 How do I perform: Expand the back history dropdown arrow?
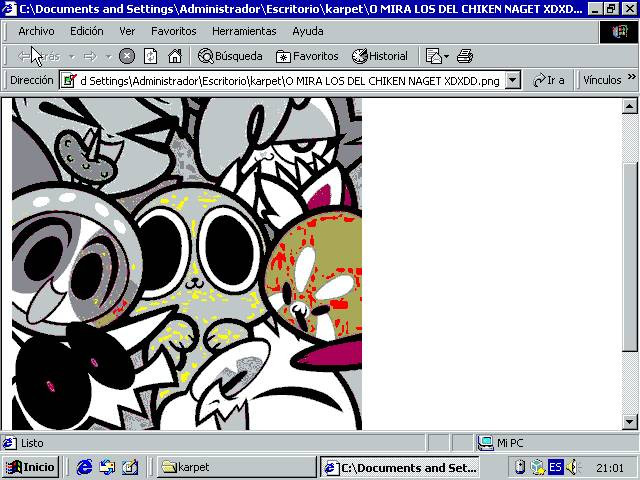72,56
